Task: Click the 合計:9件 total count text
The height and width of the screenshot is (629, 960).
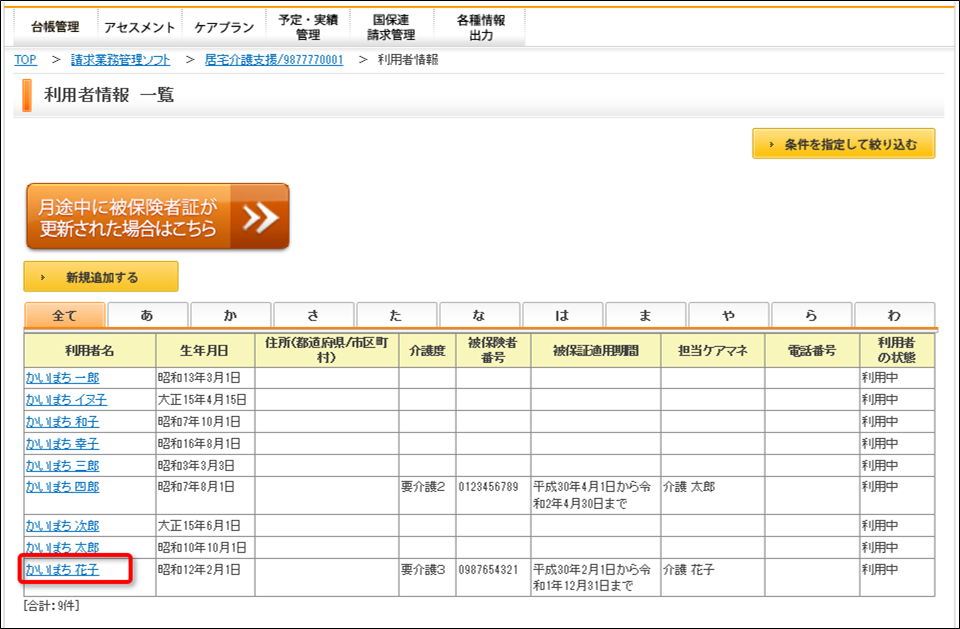Action: point(51,606)
